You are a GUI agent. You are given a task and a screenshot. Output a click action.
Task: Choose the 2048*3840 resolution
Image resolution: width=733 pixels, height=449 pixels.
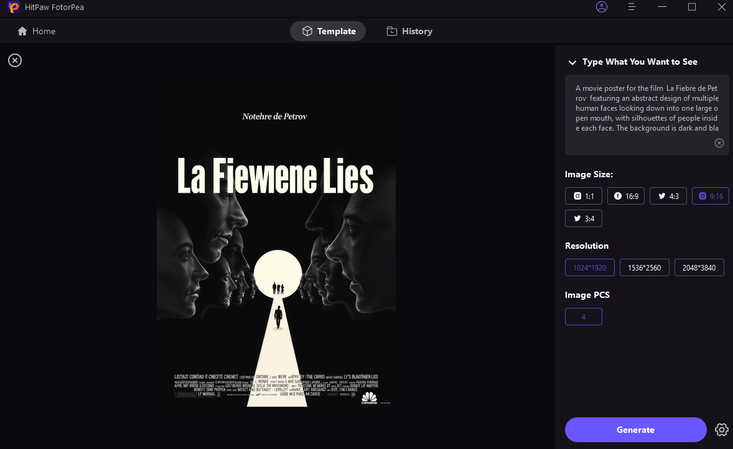tap(702, 268)
